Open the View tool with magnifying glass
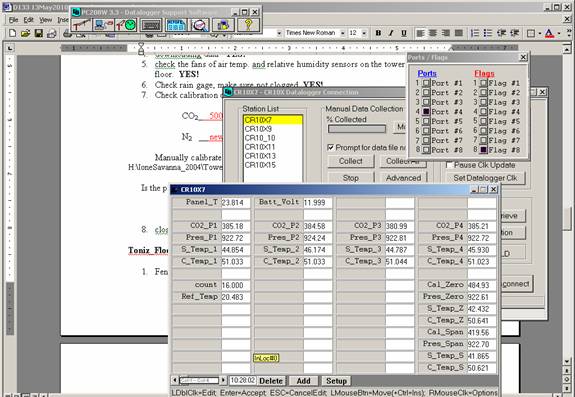Image resolution: width=575 pixels, height=397 pixels. click(x=200, y=25)
